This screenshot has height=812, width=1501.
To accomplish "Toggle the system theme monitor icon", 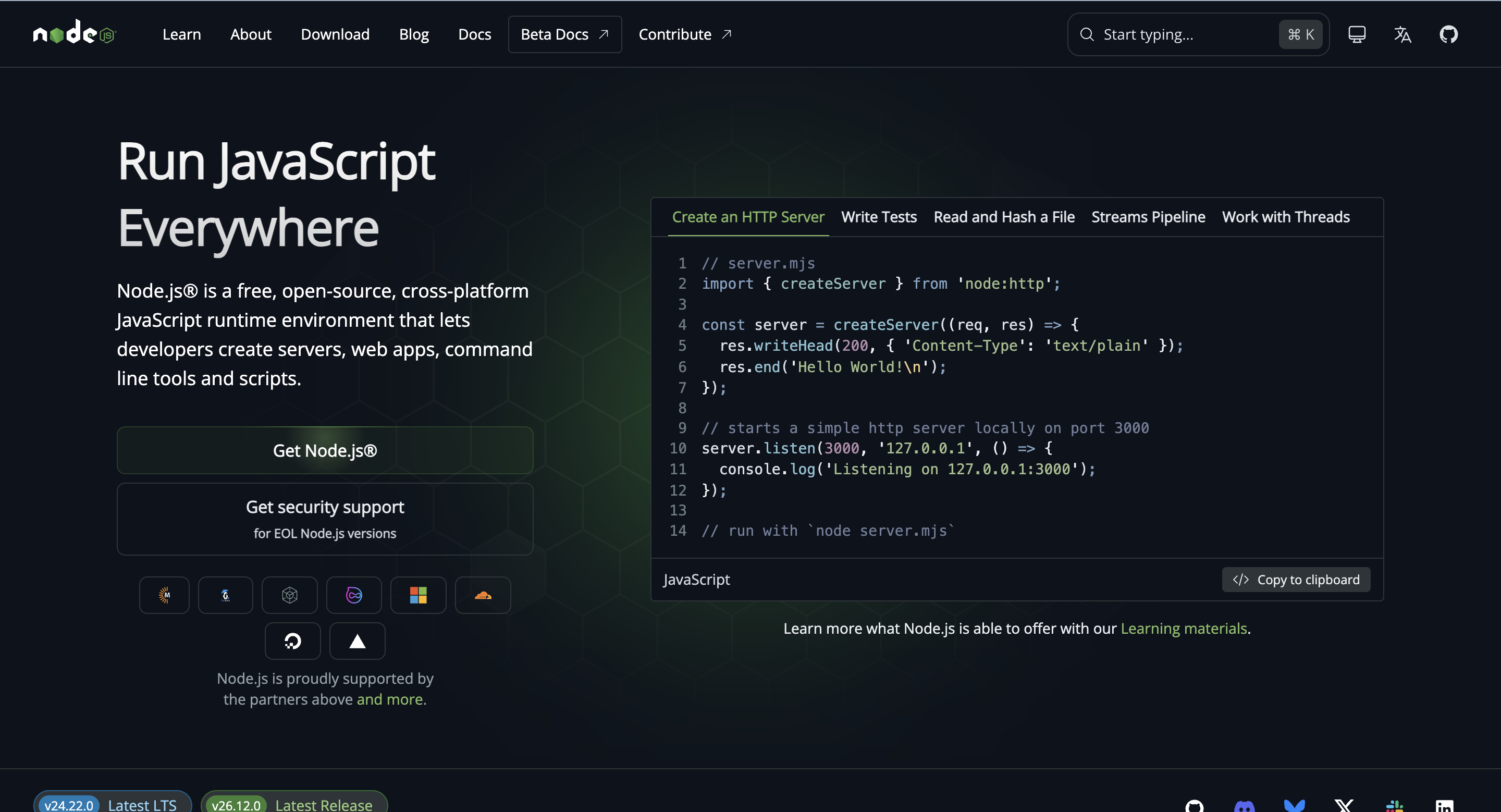I will click(1357, 34).
